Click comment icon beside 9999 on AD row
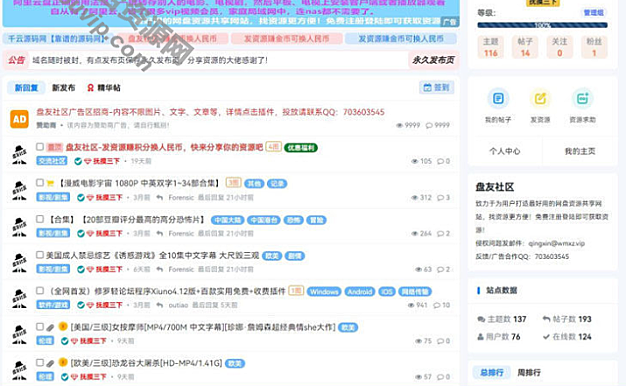This screenshot has width=626, height=386. coord(429,125)
